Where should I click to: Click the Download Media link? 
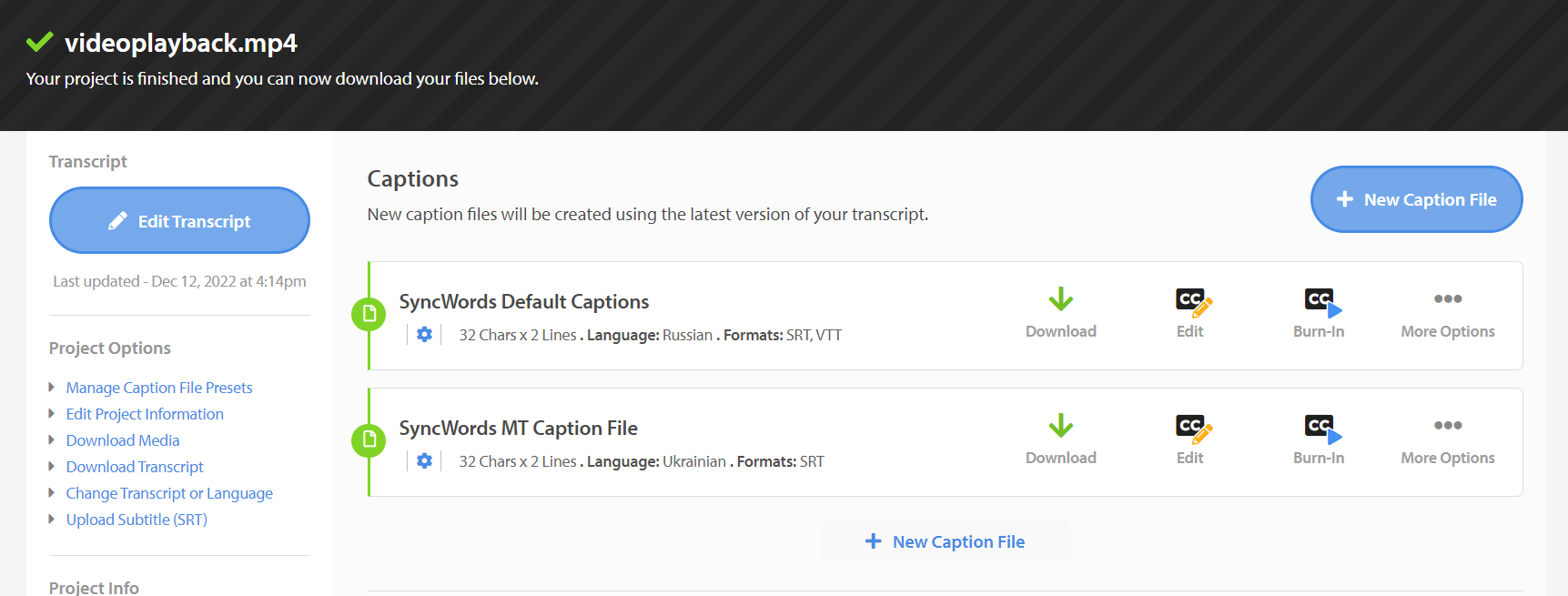[x=123, y=440]
